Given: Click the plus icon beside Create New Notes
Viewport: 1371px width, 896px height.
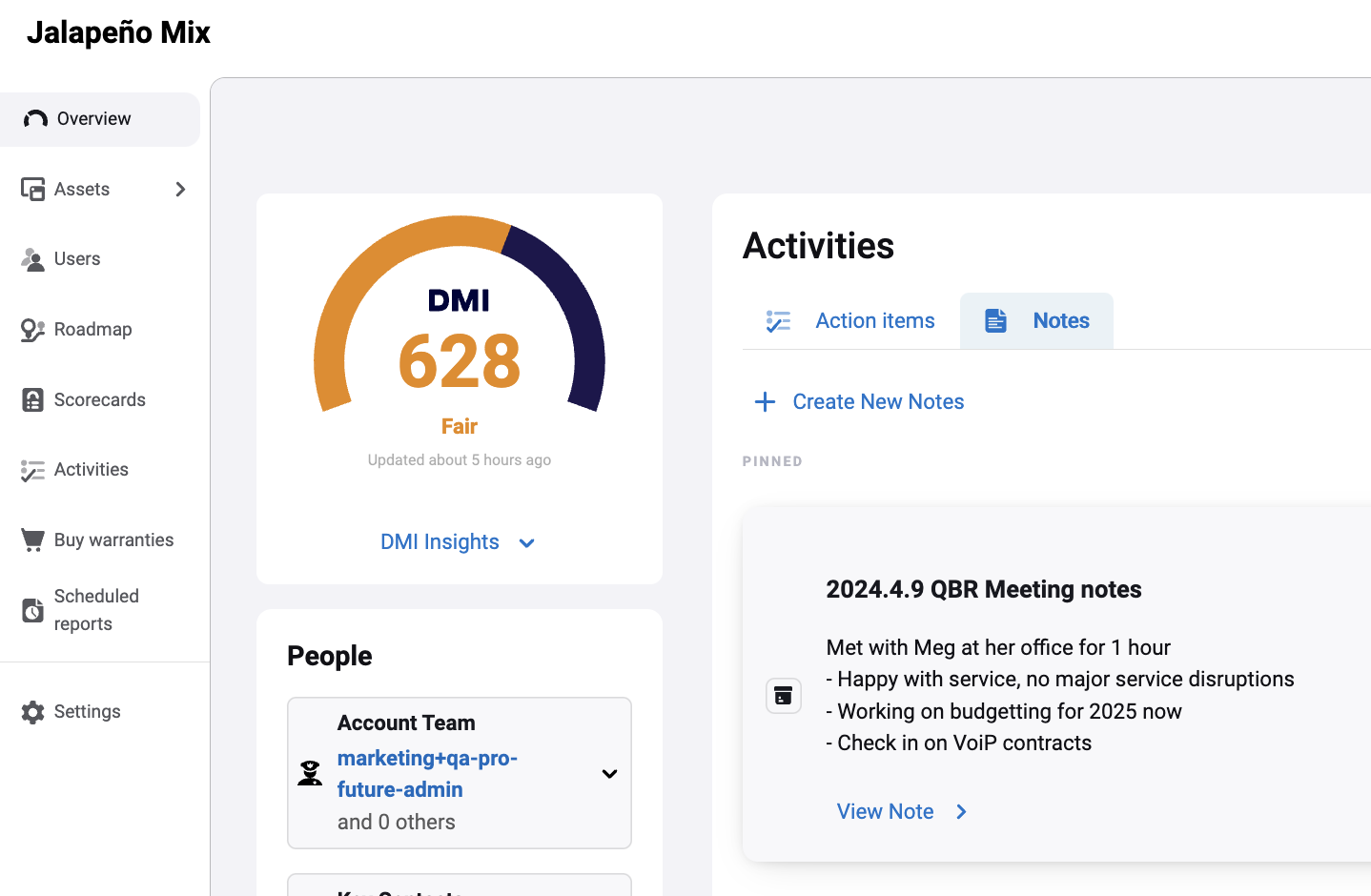Looking at the screenshot, I should [765, 402].
